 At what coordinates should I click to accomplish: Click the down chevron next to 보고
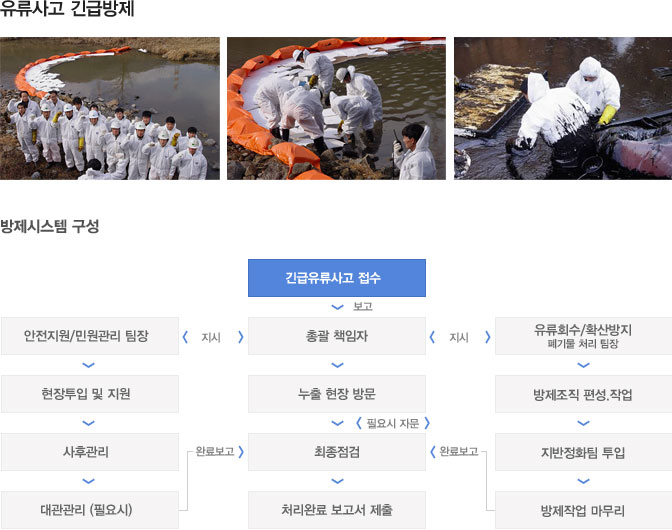click(337, 307)
